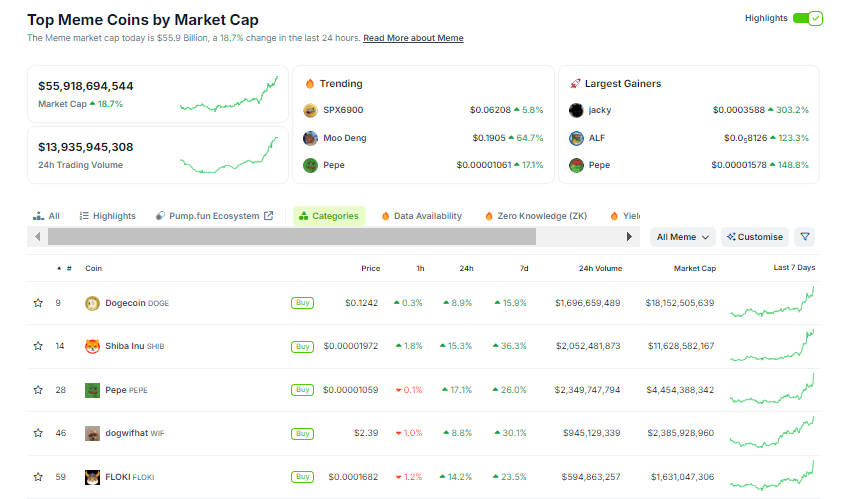Click the $13,935,945,308 trading volume value
The height and width of the screenshot is (499, 842).
coord(86,147)
